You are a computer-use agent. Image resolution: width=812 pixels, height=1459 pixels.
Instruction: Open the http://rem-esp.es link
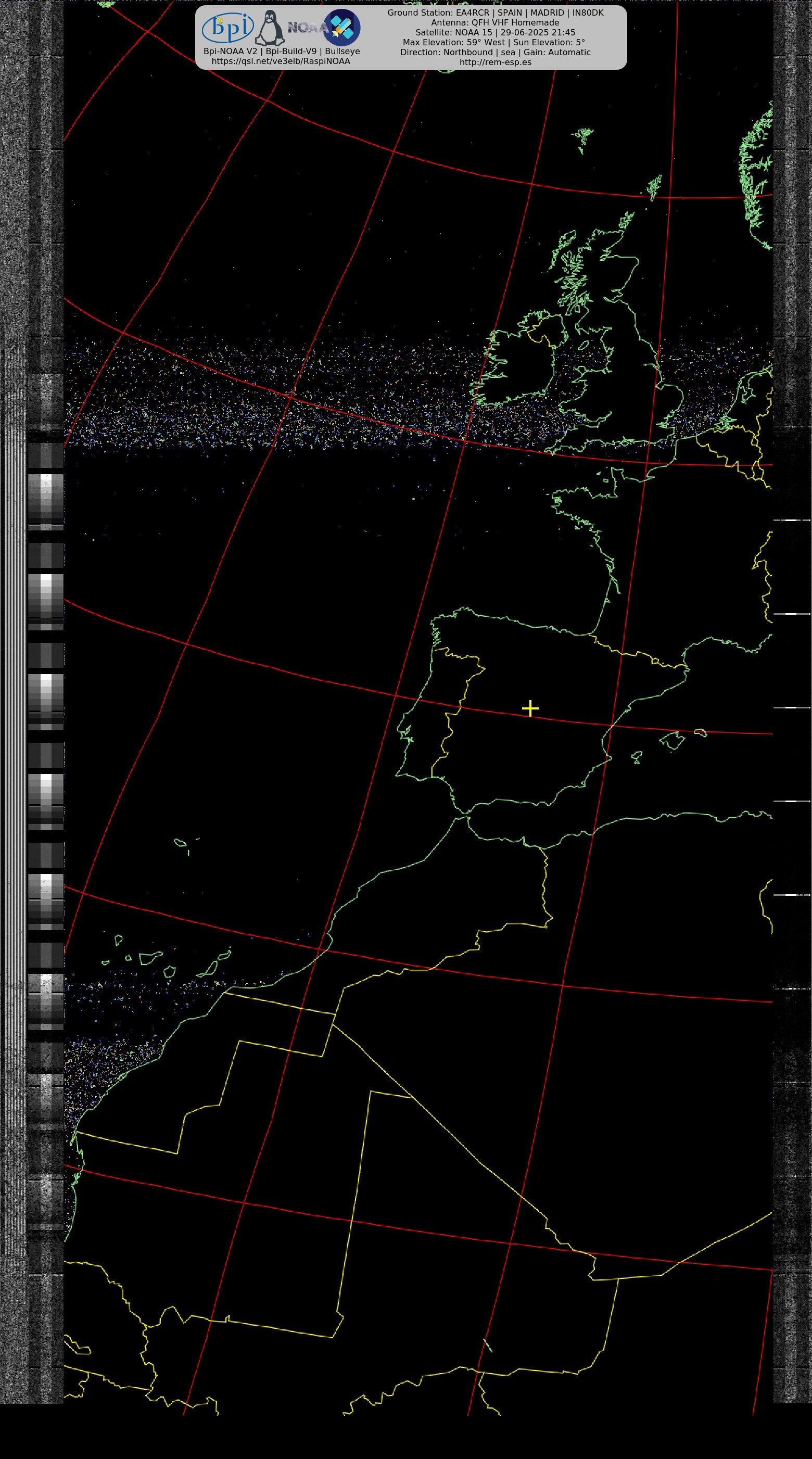(x=496, y=62)
